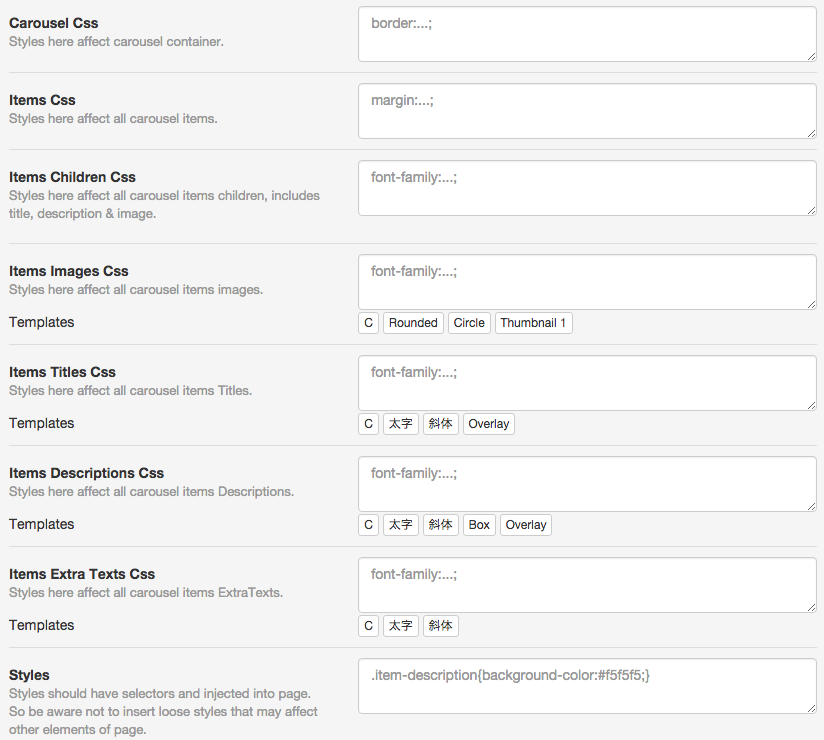824x740 pixels.
Task: Apply 太字 template to Items Titles
Action: tap(400, 424)
